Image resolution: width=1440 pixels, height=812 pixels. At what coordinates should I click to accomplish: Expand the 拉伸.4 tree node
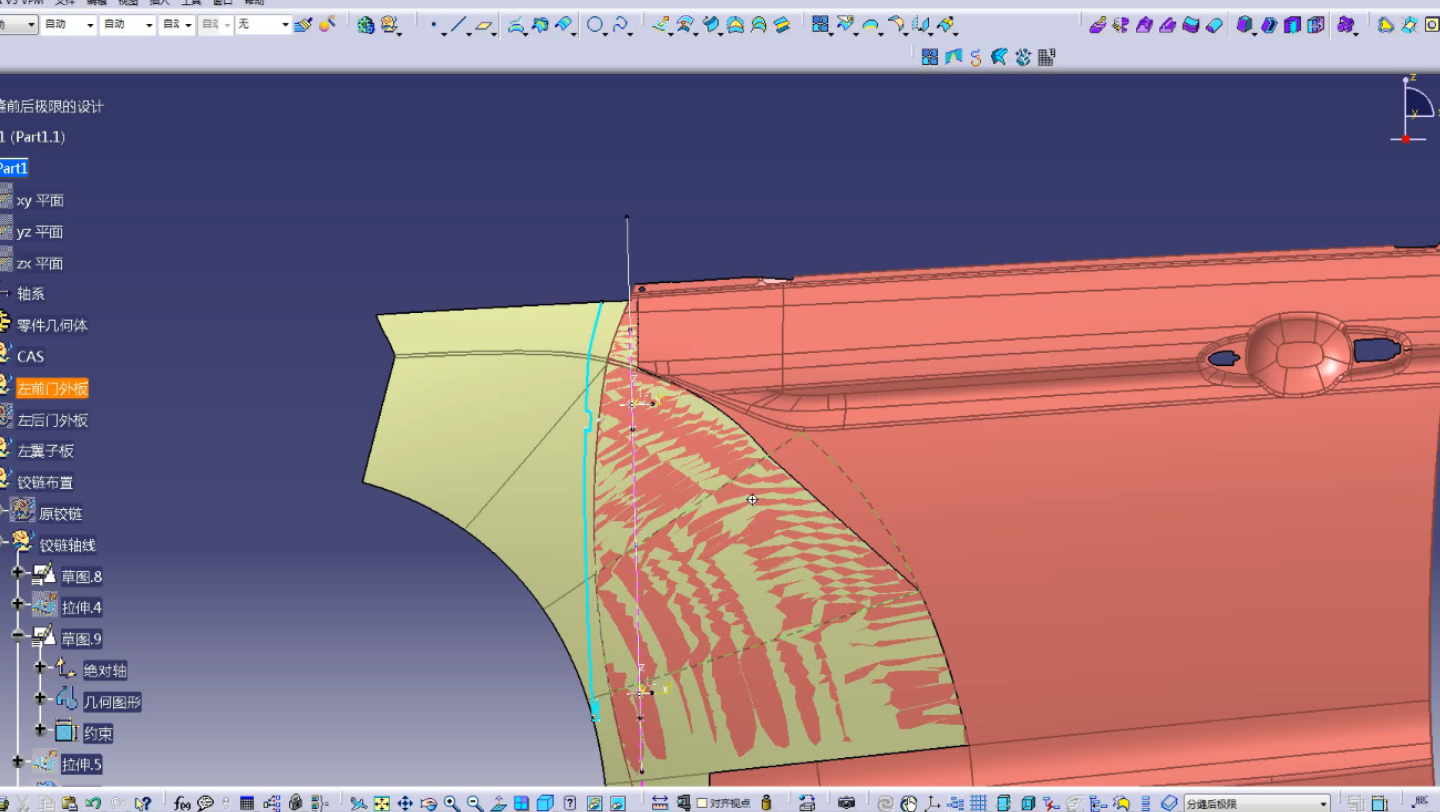coord(17,604)
